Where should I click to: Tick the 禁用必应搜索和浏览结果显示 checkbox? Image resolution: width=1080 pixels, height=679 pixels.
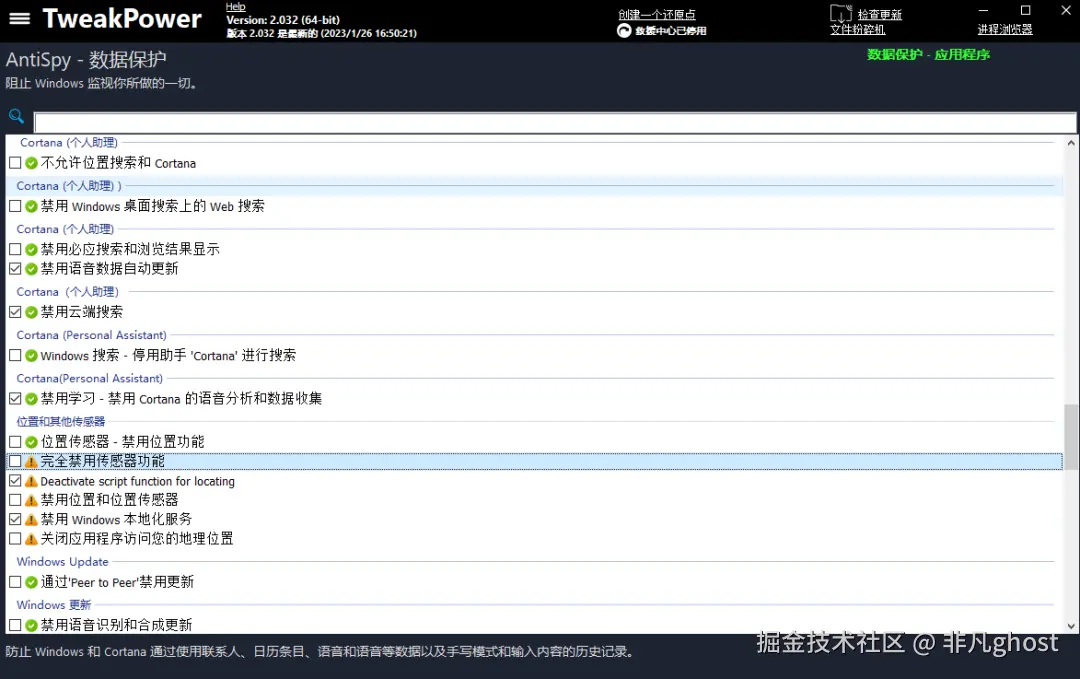15,249
